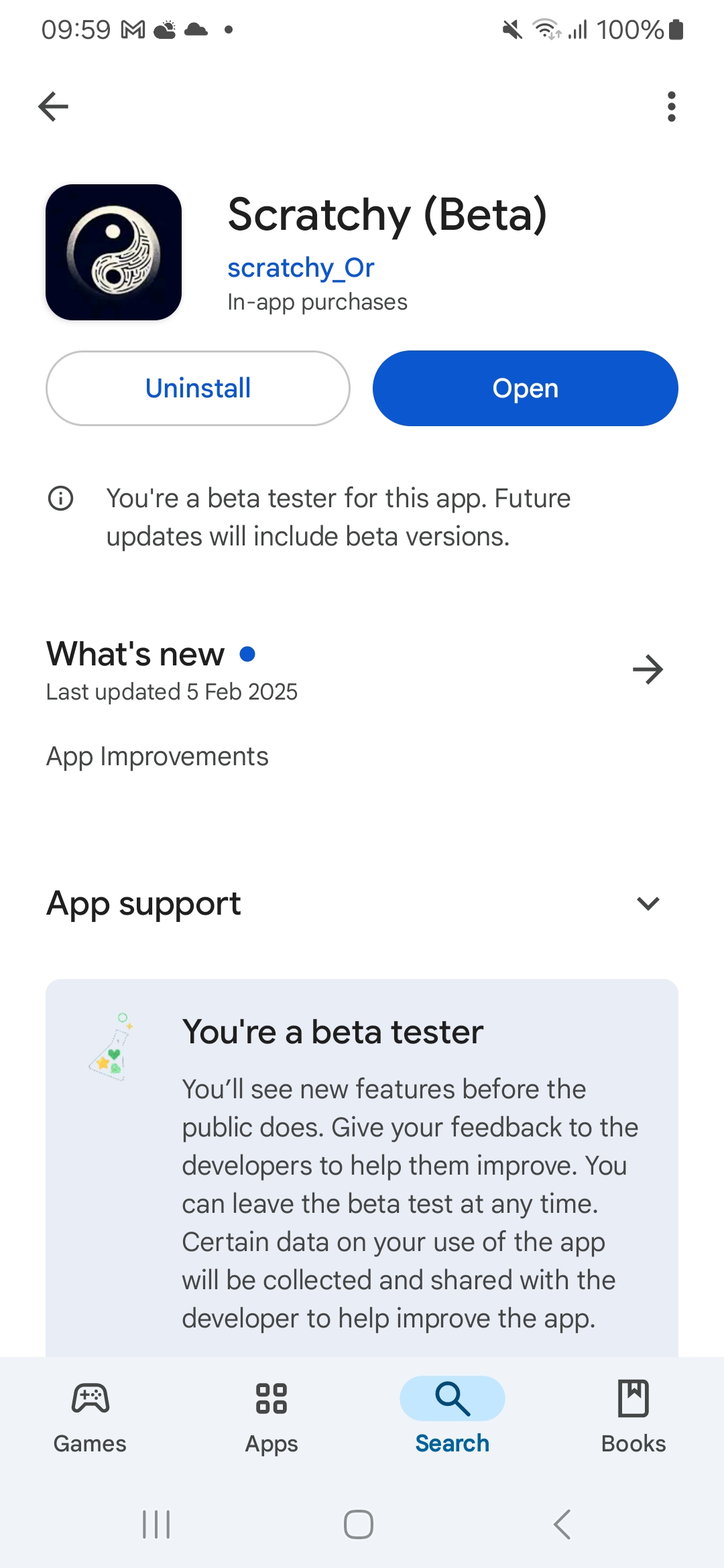The image size is (724, 1568).
Task: Tap the beta tester info icon
Action: tap(61, 499)
